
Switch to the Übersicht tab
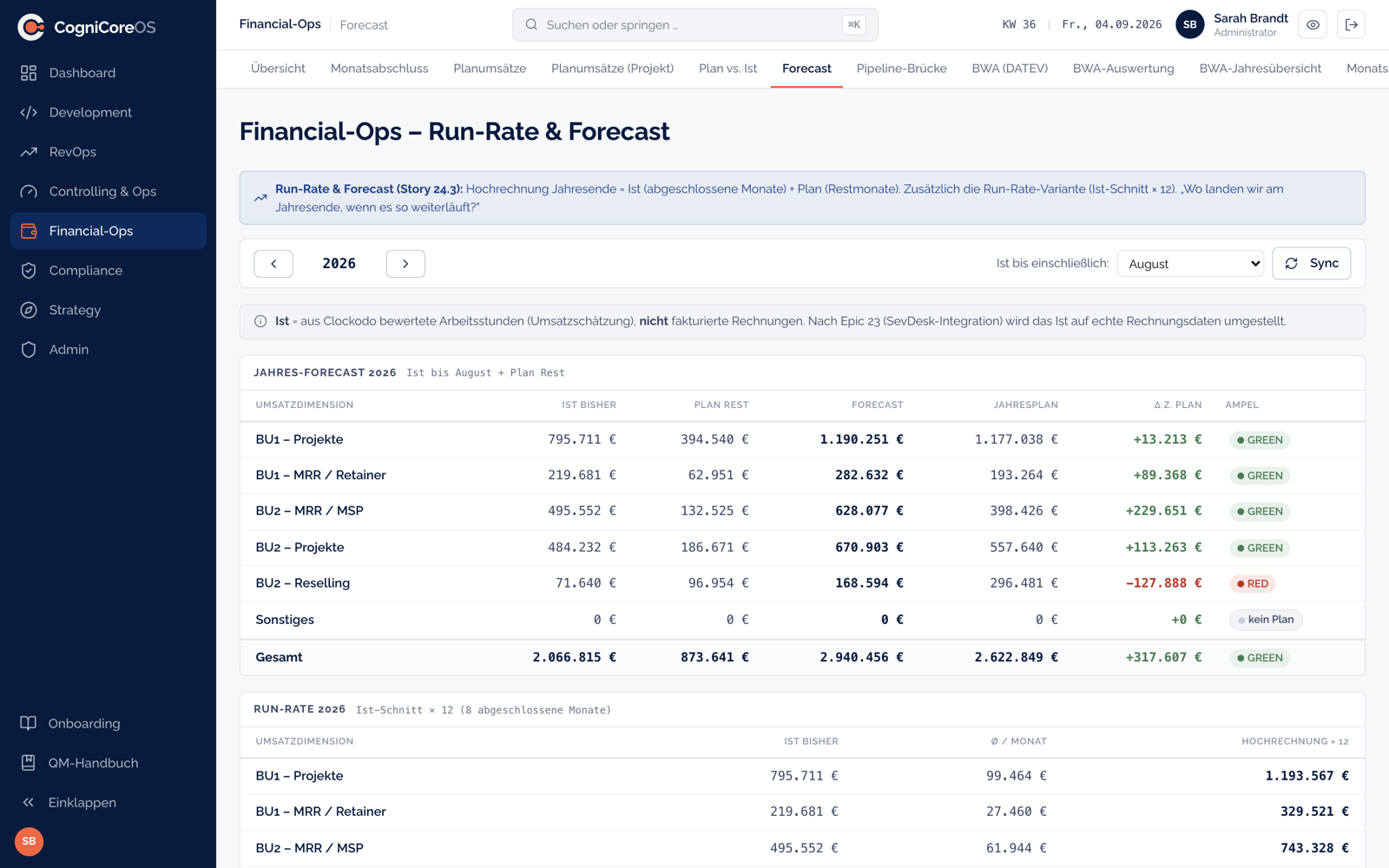[278, 69]
